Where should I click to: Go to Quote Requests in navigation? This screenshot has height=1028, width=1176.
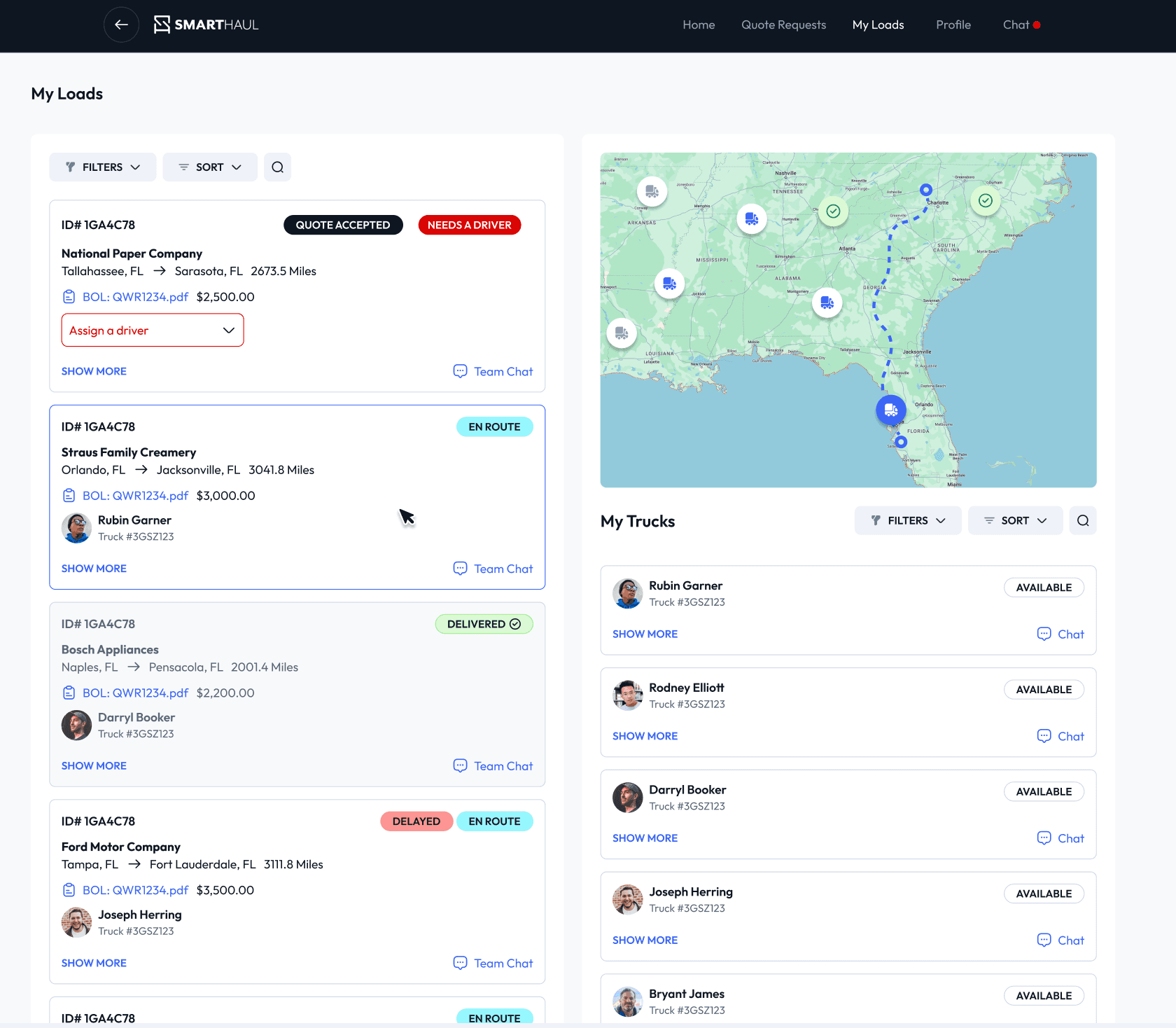click(783, 25)
